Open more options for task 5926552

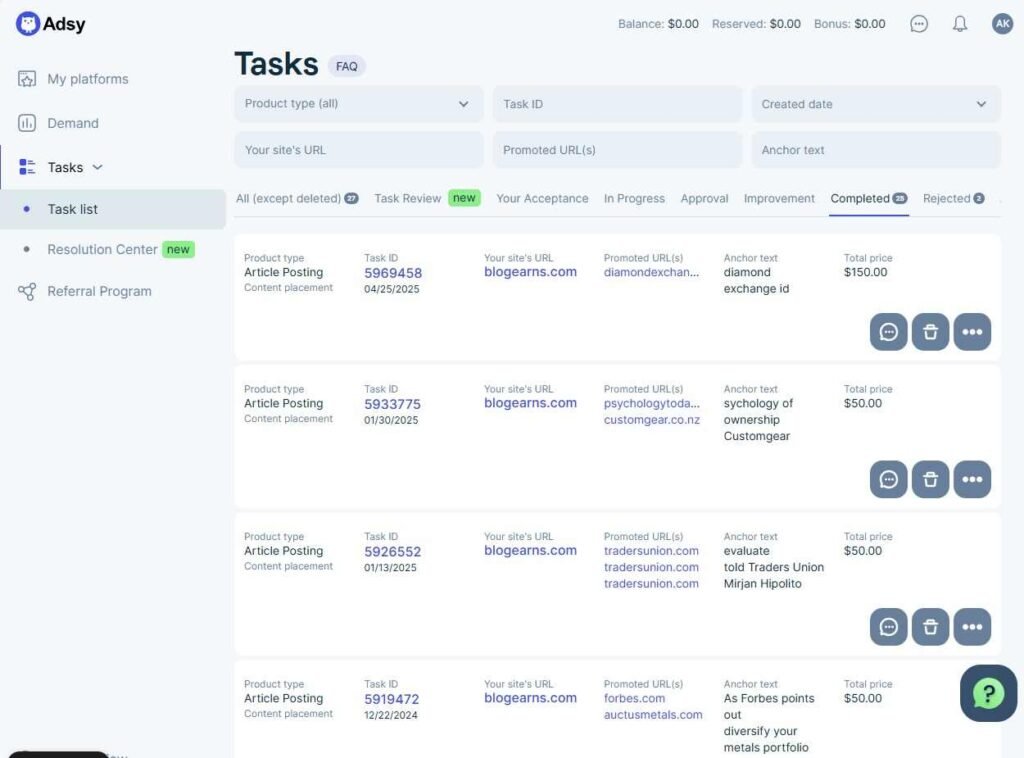click(x=972, y=627)
